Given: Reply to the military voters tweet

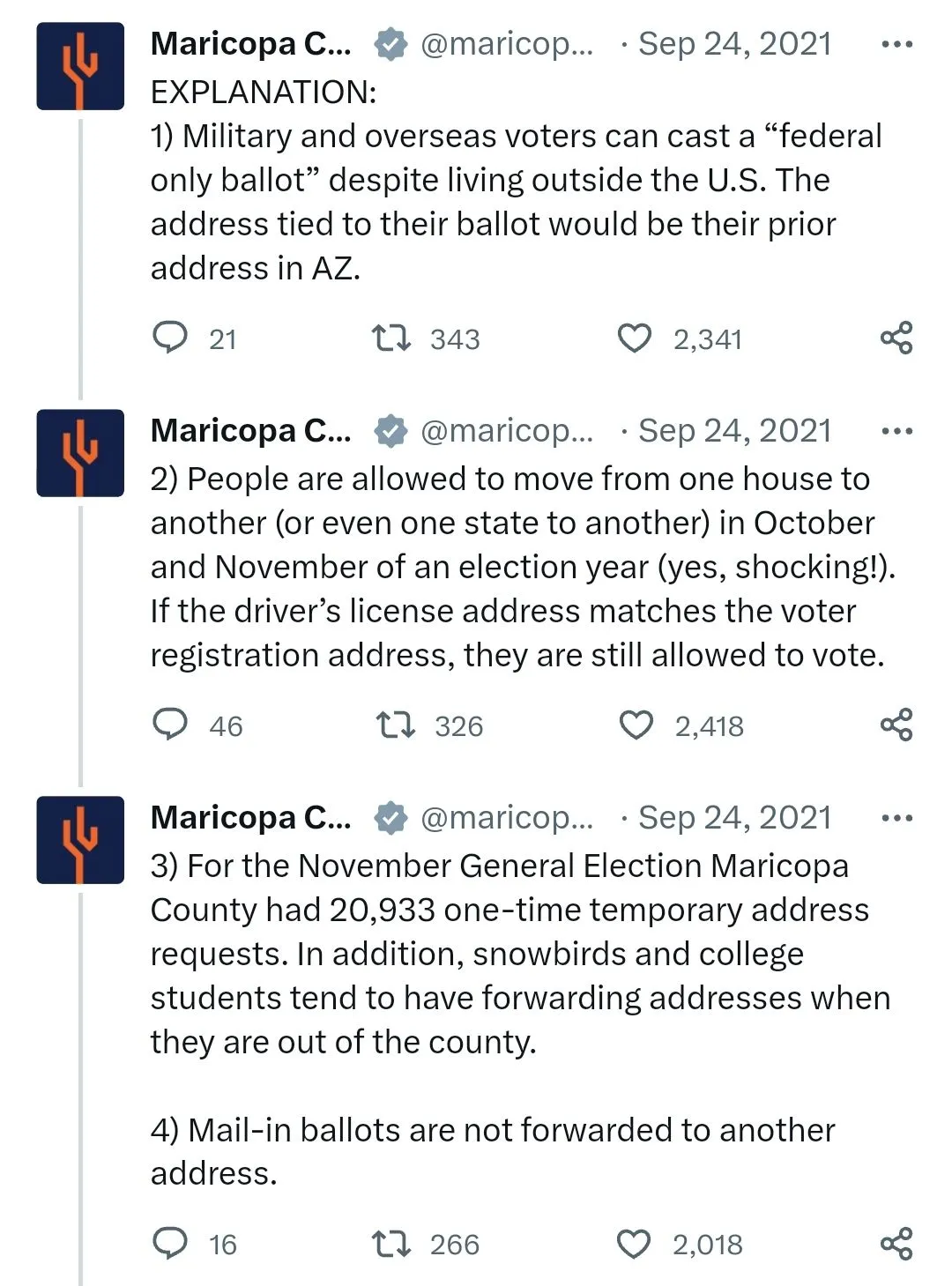Looking at the screenshot, I should [170, 338].
